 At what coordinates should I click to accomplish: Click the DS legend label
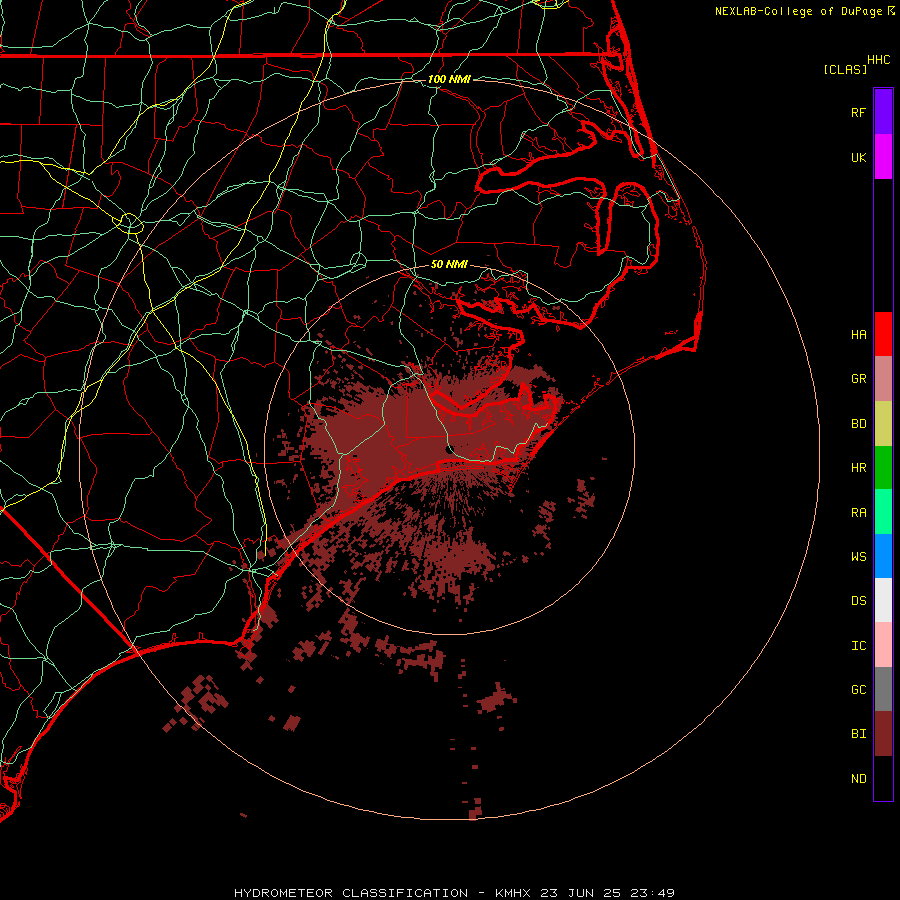click(858, 601)
